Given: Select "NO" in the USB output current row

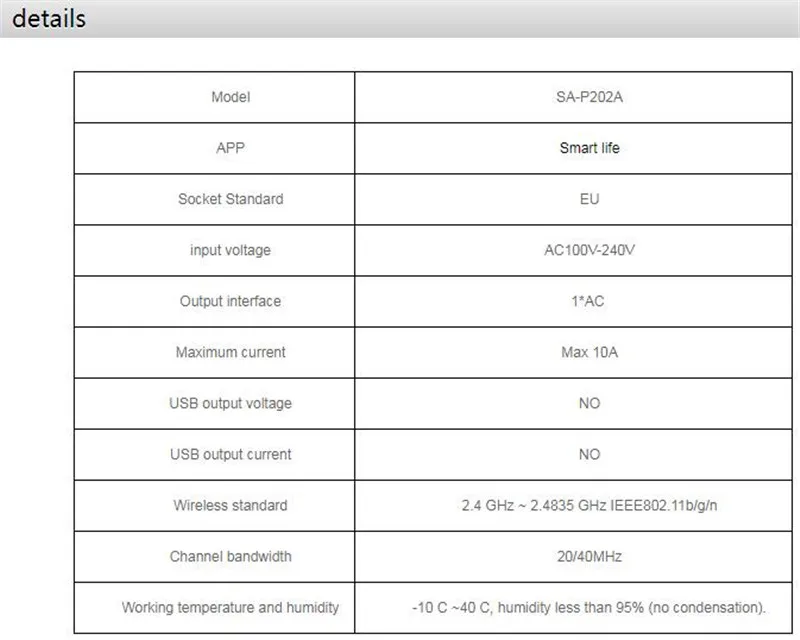Looking at the screenshot, I should (589, 454).
